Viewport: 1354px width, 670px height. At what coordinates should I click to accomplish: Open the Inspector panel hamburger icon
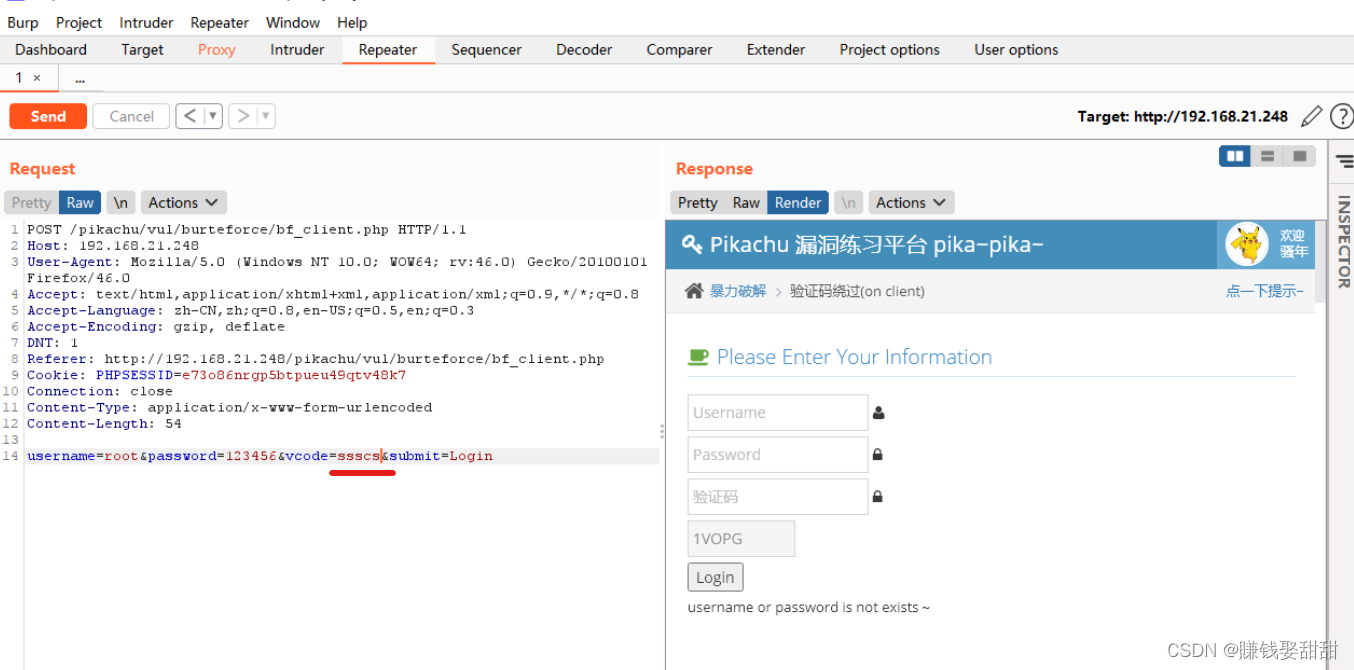coord(1344,161)
